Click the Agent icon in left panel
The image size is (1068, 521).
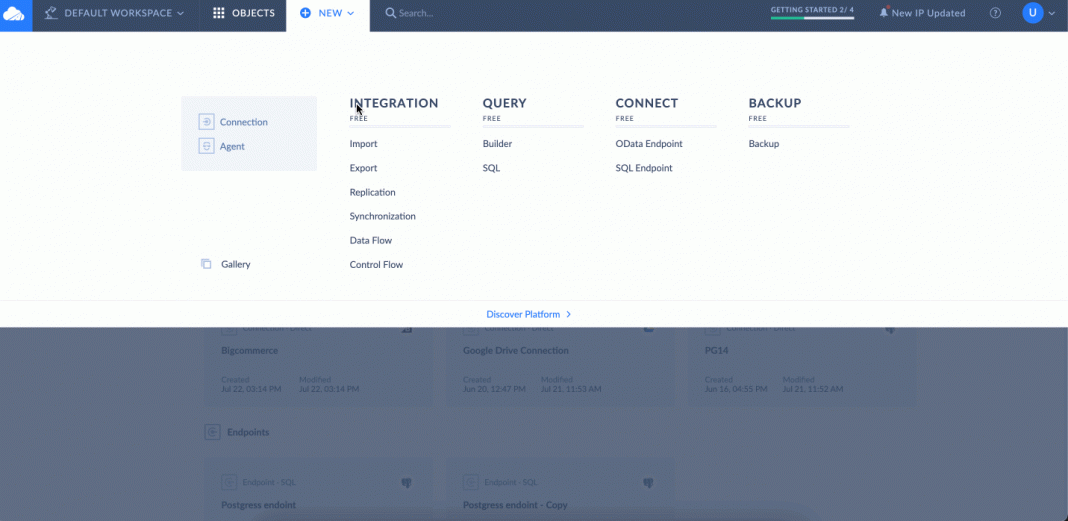207,146
